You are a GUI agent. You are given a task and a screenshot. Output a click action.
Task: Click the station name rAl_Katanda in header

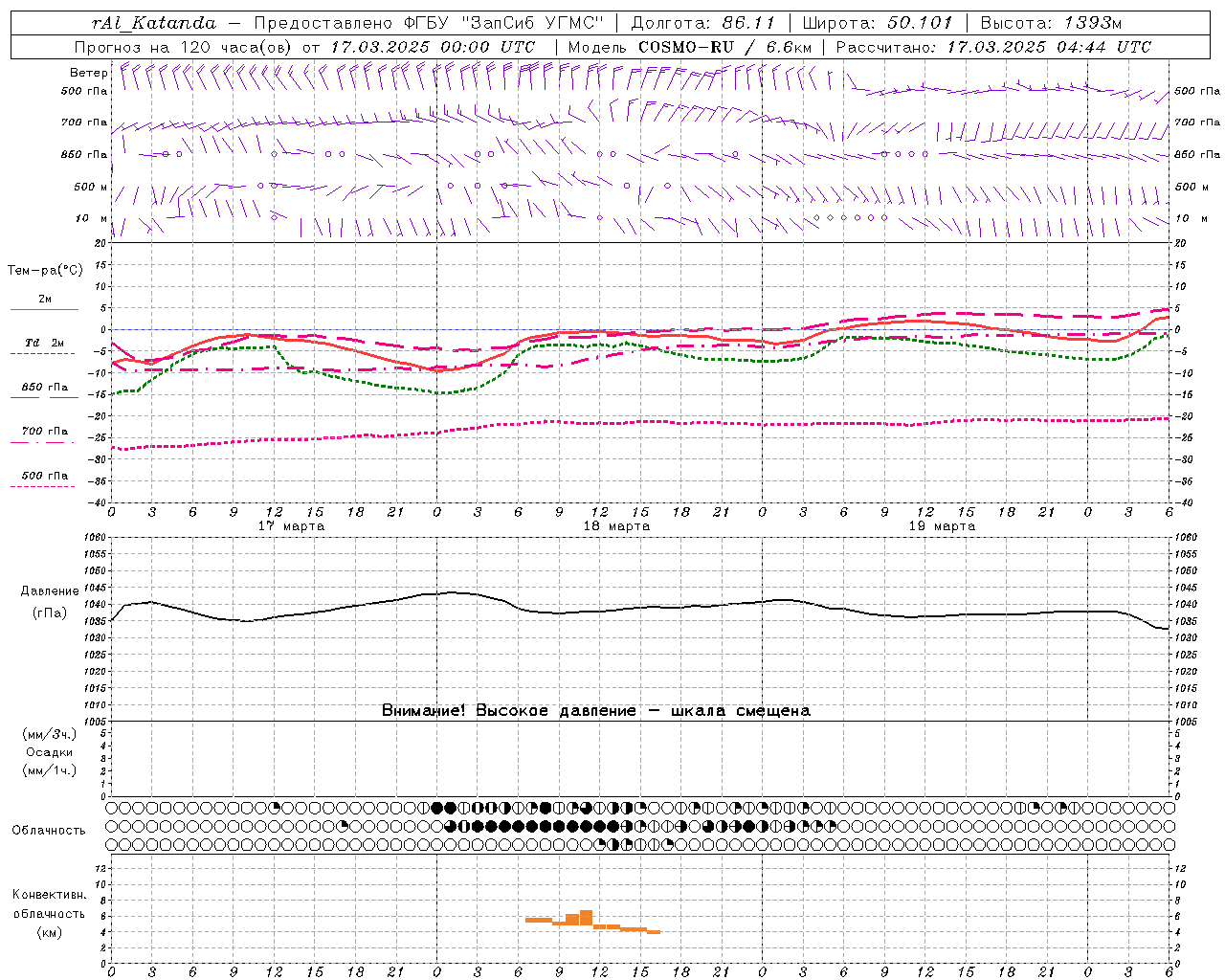pos(154,23)
